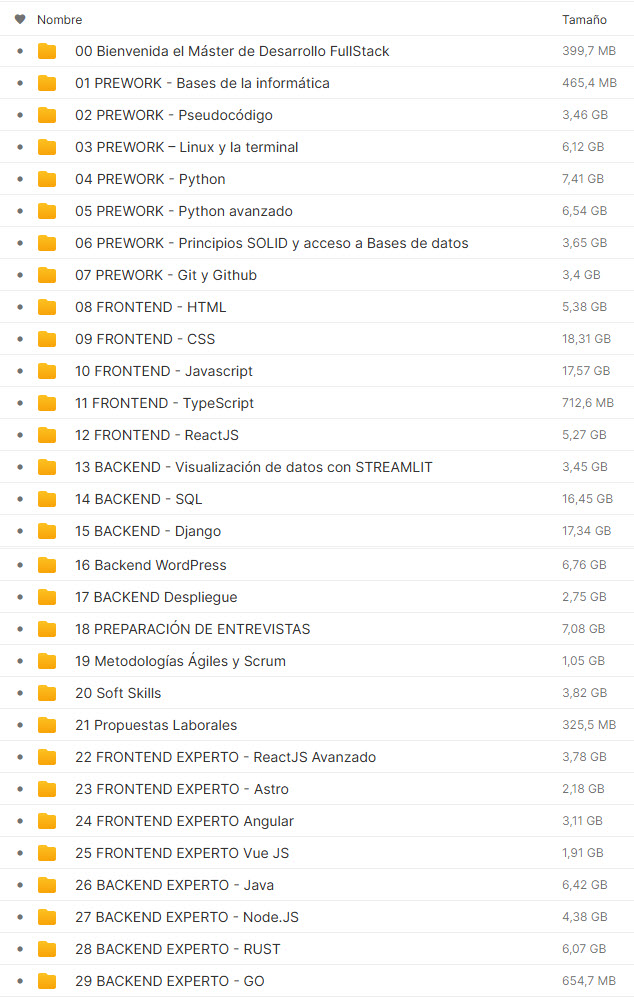Screen dimensions: 634x999
Task: Click folder icon for 14 BACKEND SQL
Action: [x=47, y=499]
